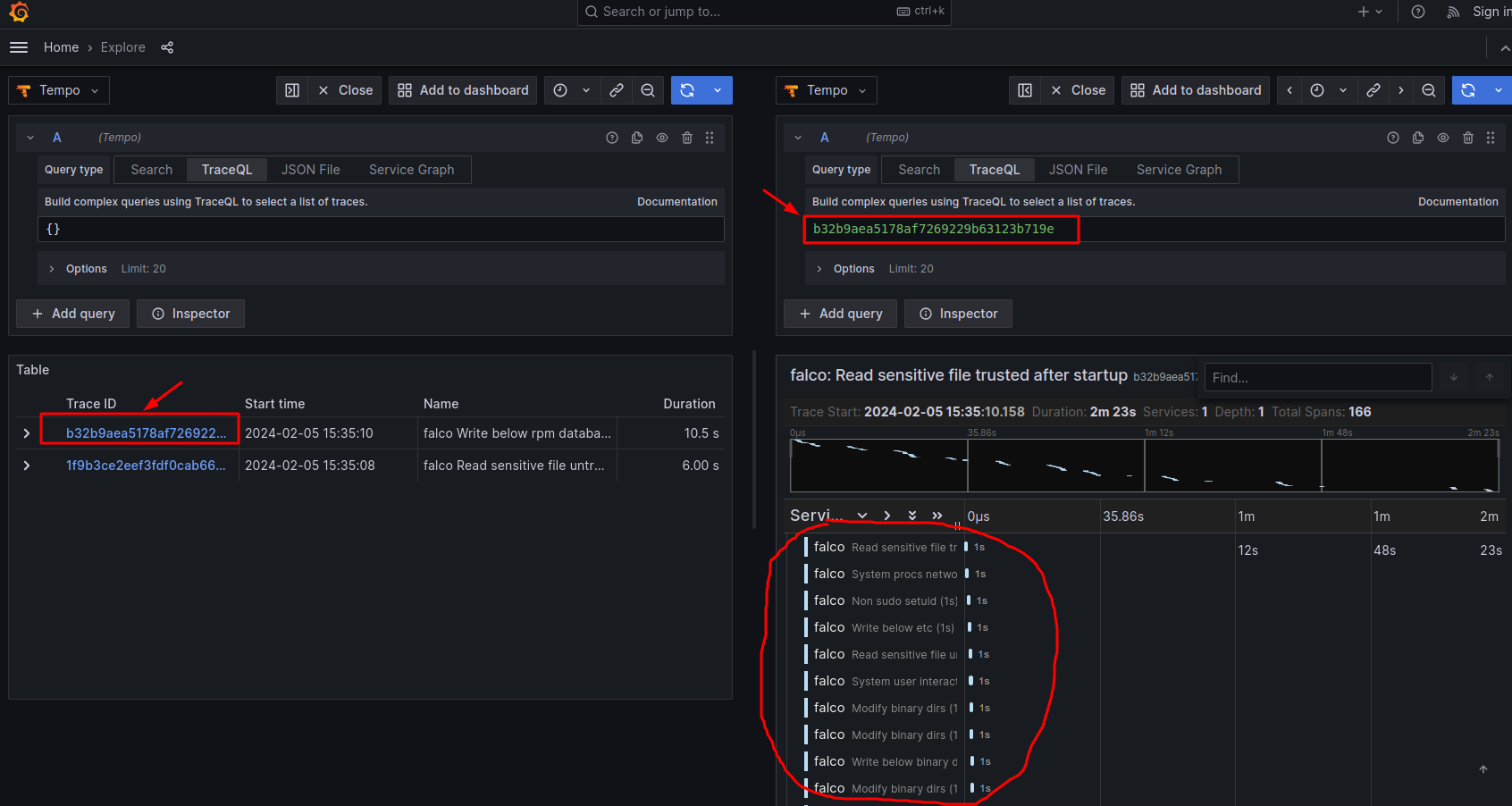Click the widen pane icon in the right pane toolbar
Viewport: 1512px width, 806px height.
(x=1025, y=90)
